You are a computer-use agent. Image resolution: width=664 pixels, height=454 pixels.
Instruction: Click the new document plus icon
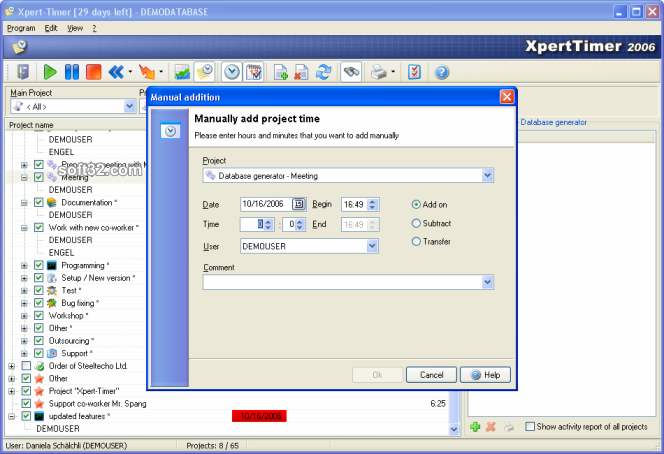point(280,72)
